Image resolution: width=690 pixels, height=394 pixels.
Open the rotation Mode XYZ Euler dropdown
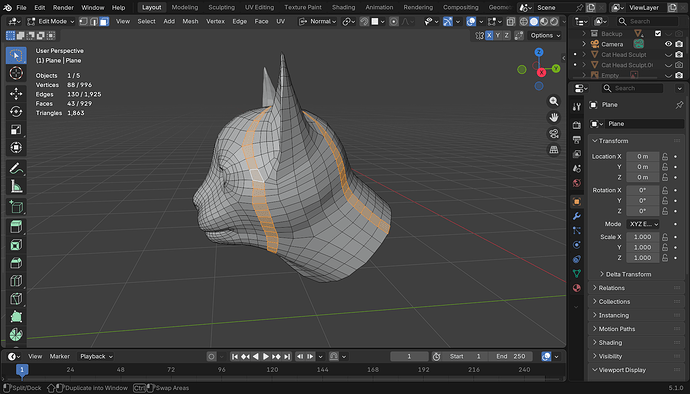click(x=642, y=224)
